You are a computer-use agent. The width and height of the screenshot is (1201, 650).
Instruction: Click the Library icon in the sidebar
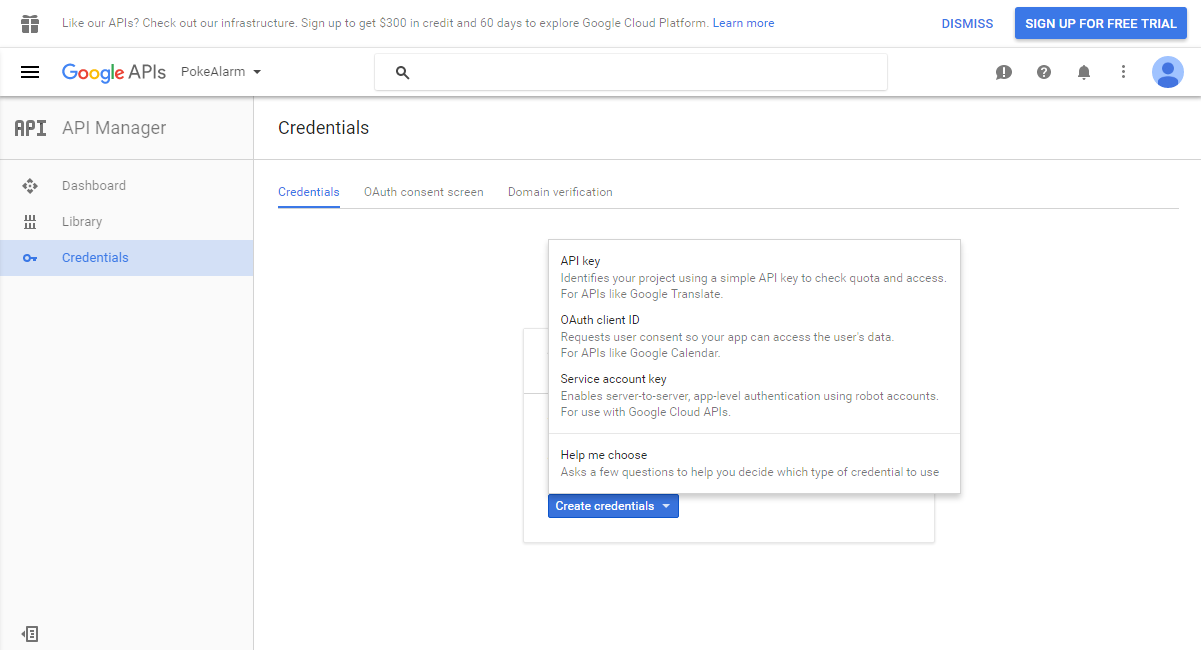[30, 222]
